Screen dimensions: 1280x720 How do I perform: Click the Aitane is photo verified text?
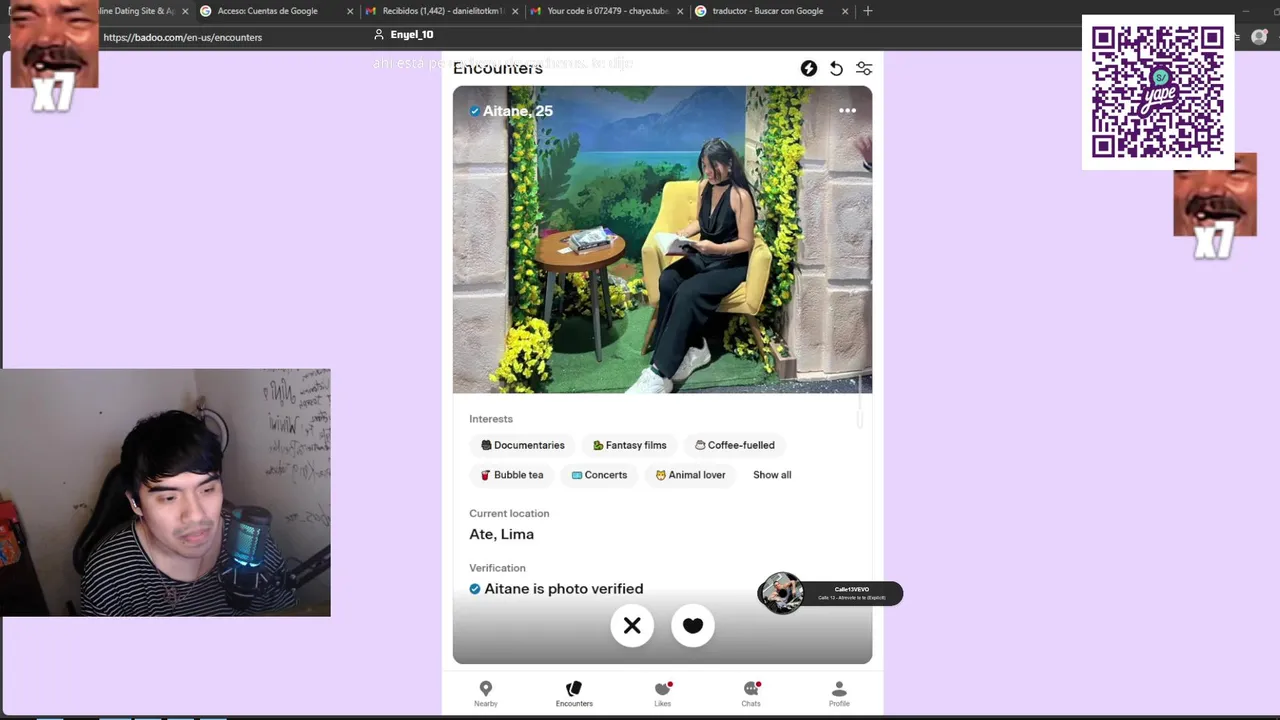pos(563,589)
